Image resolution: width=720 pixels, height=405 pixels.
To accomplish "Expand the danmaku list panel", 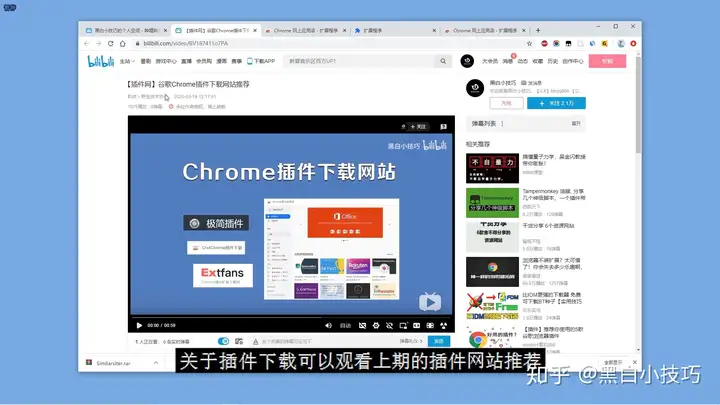I will tap(576, 124).
